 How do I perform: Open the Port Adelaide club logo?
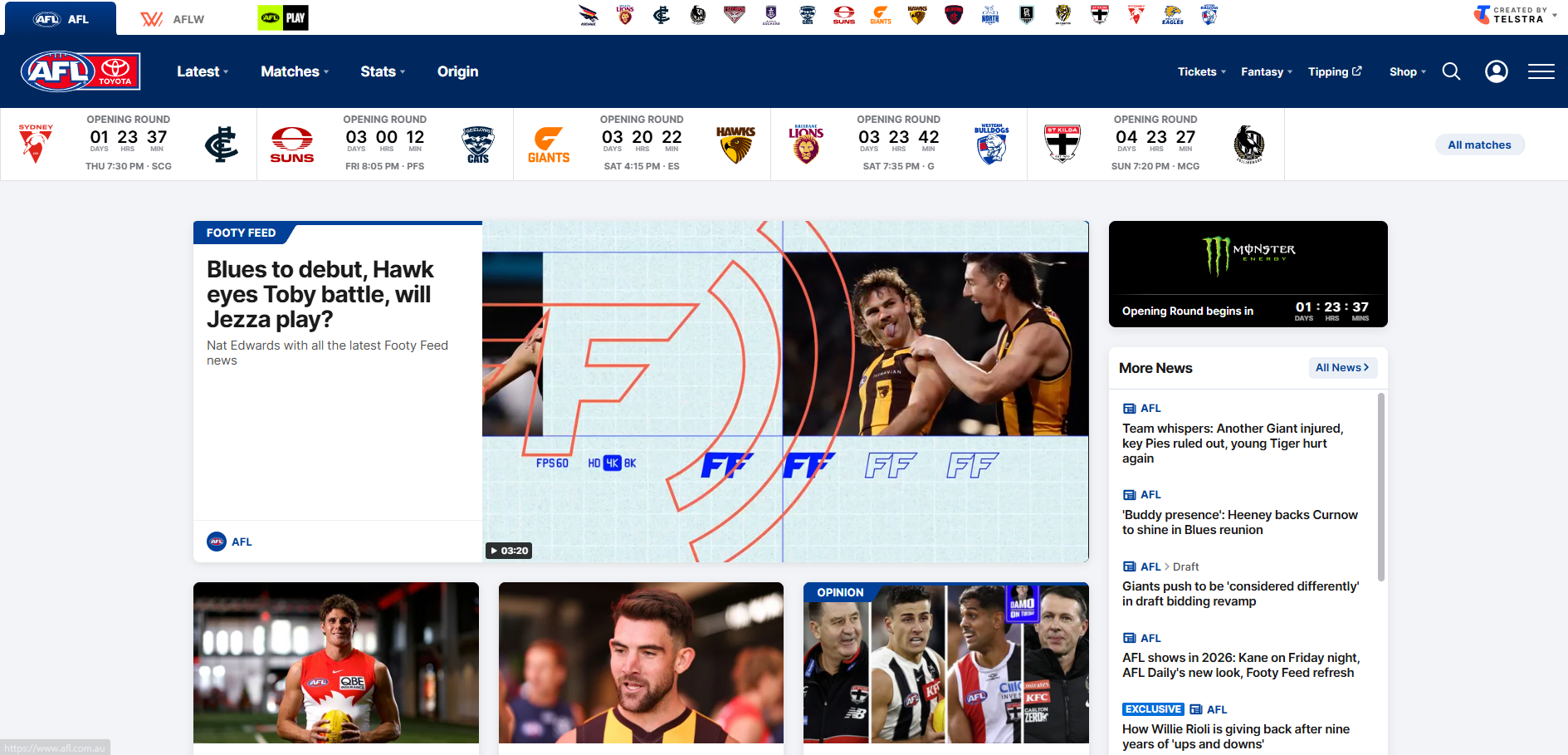(1027, 16)
